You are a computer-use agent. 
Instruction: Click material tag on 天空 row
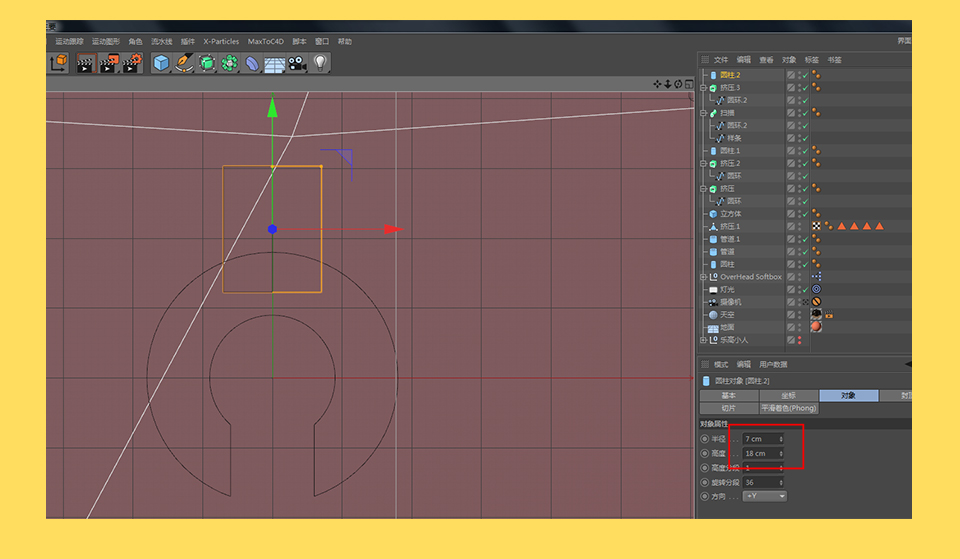tap(816, 314)
